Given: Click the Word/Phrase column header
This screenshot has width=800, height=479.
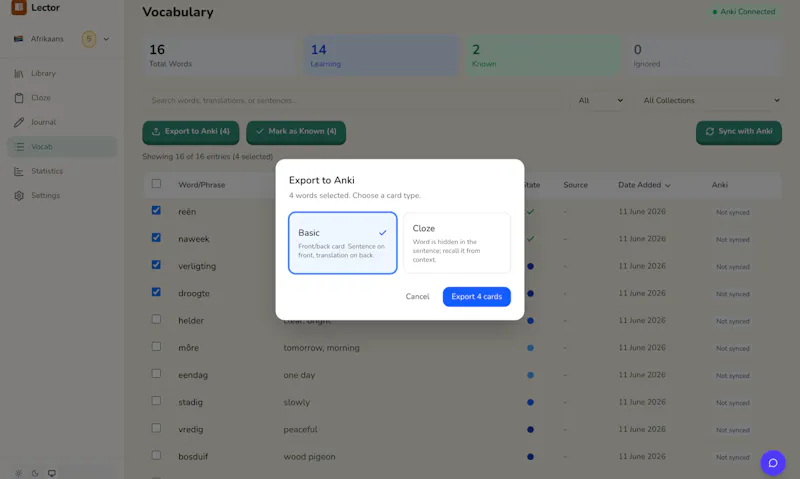Looking at the screenshot, I should coord(202,185).
